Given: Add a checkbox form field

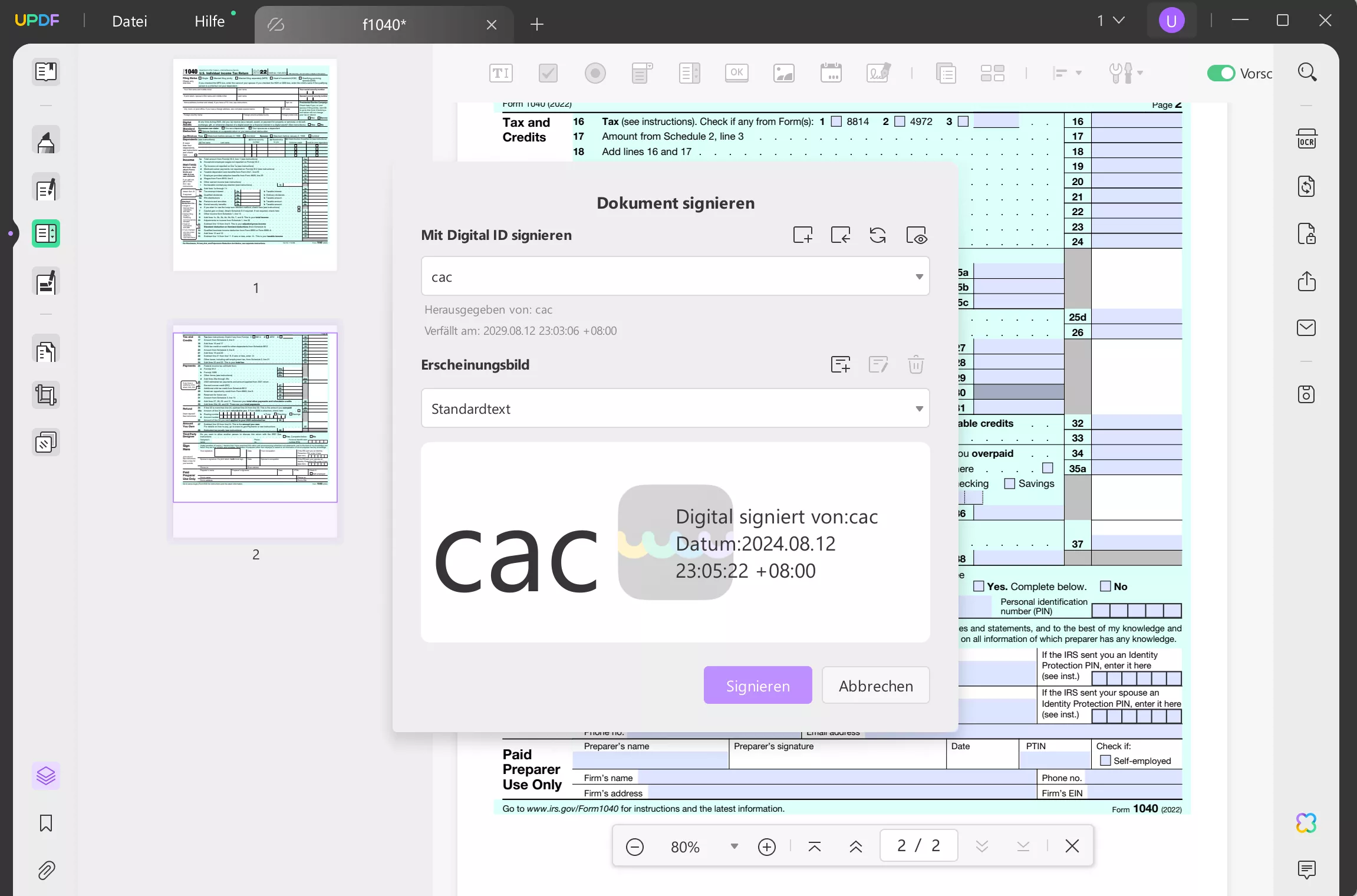Looking at the screenshot, I should coord(547,73).
